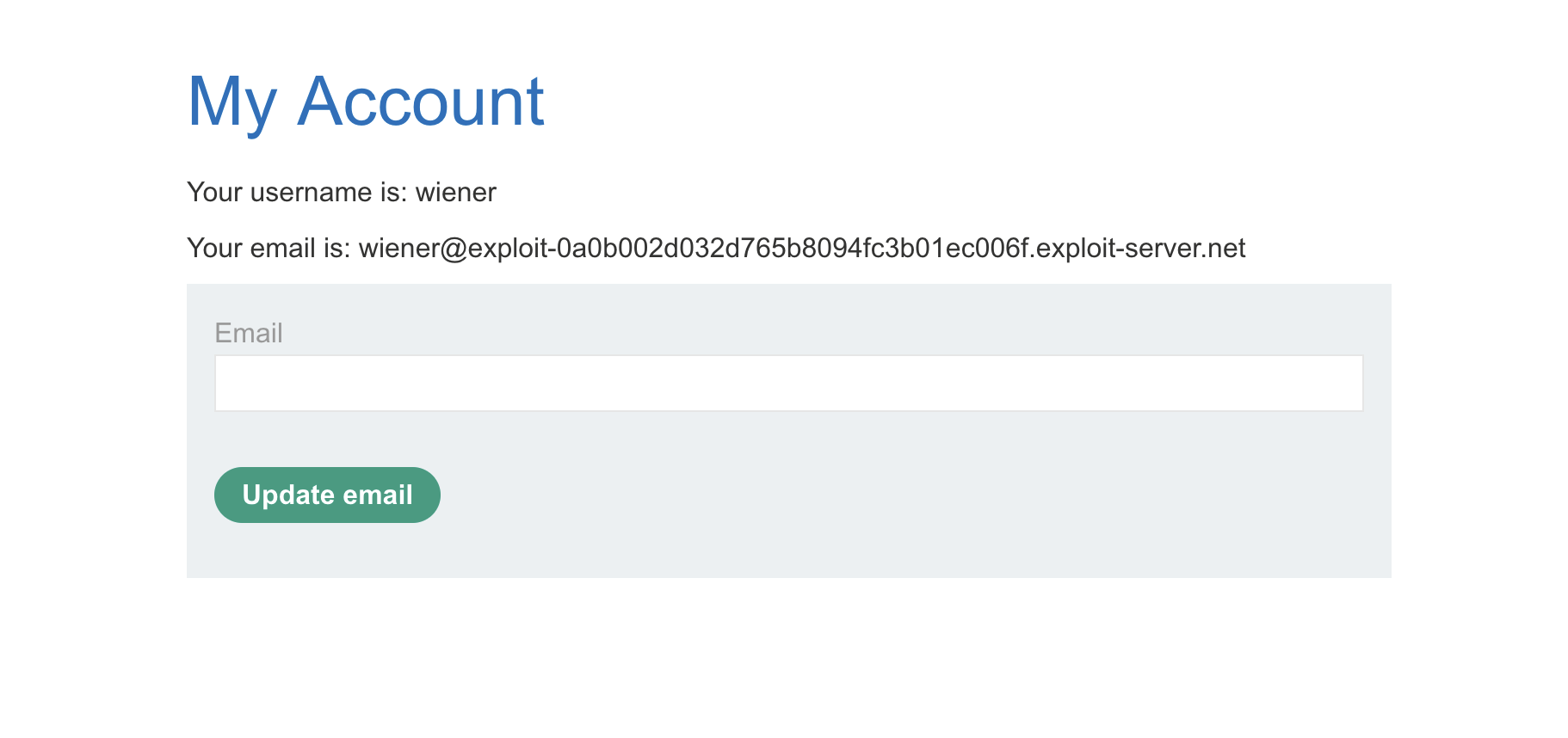
Task: Click the 'Your username is:' text
Action: (297, 192)
